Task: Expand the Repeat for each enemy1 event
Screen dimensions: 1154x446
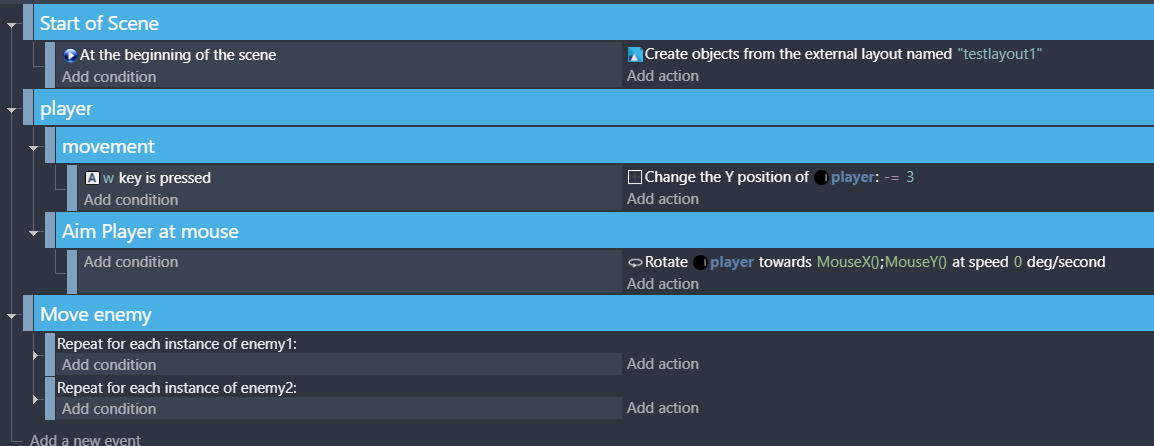Action: point(37,354)
